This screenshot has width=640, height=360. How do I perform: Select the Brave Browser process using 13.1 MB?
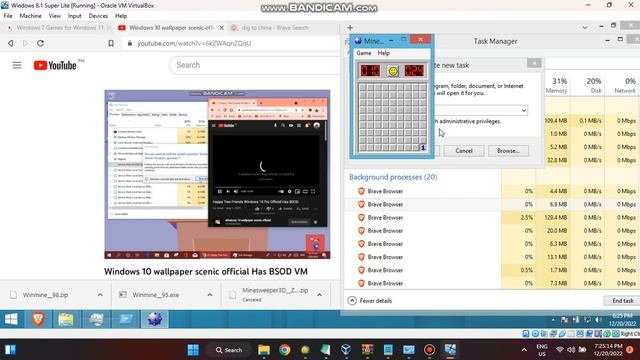click(x=492, y=257)
